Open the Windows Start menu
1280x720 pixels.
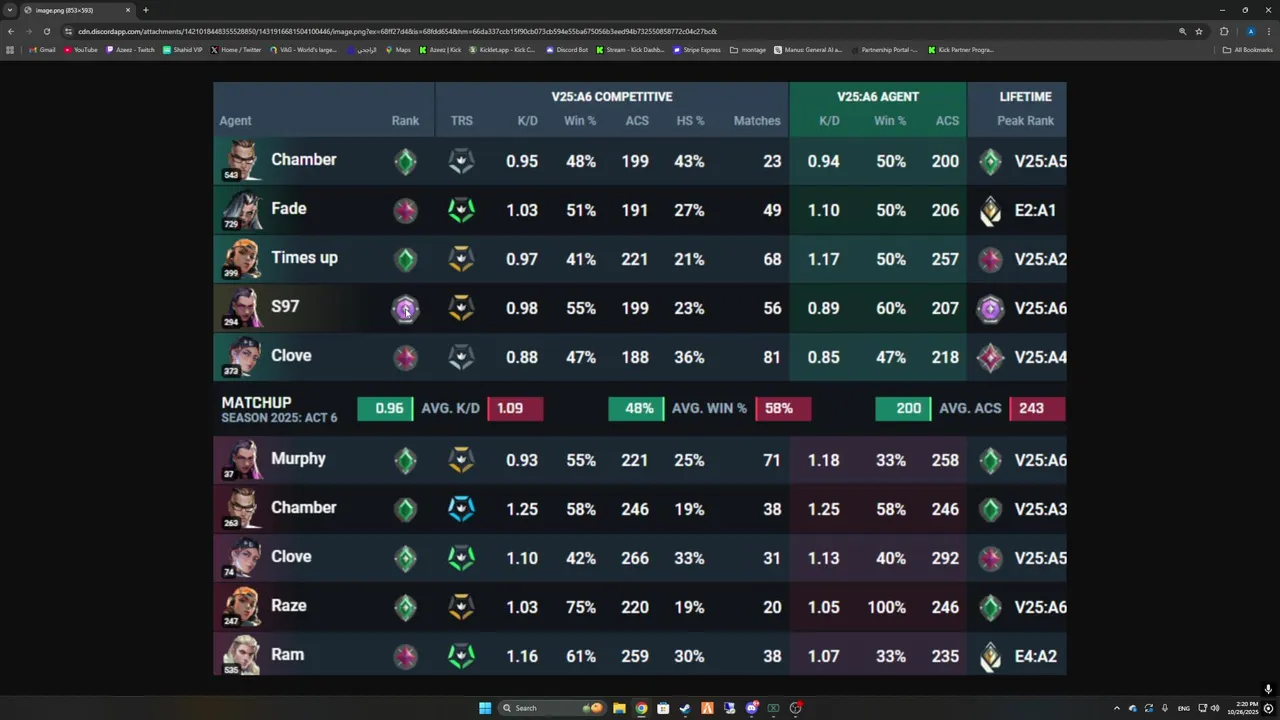coord(485,708)
